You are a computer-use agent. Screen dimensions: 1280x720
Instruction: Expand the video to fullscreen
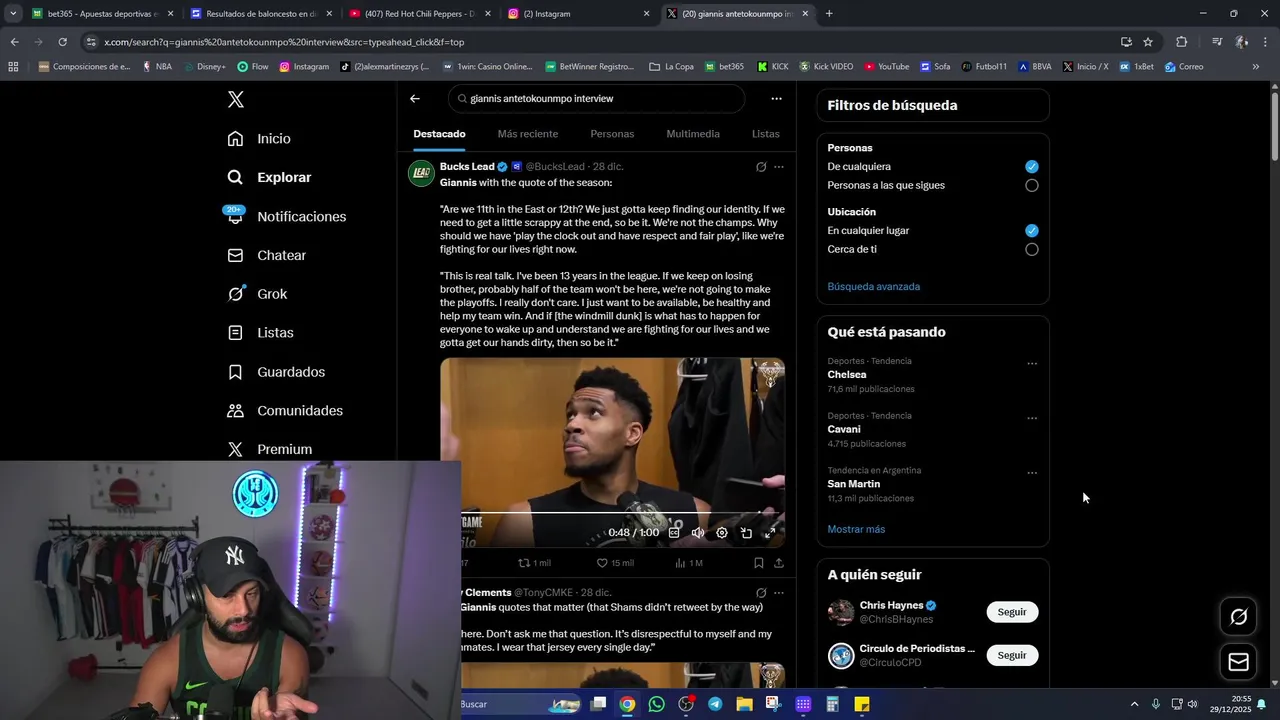coord(770,533)
